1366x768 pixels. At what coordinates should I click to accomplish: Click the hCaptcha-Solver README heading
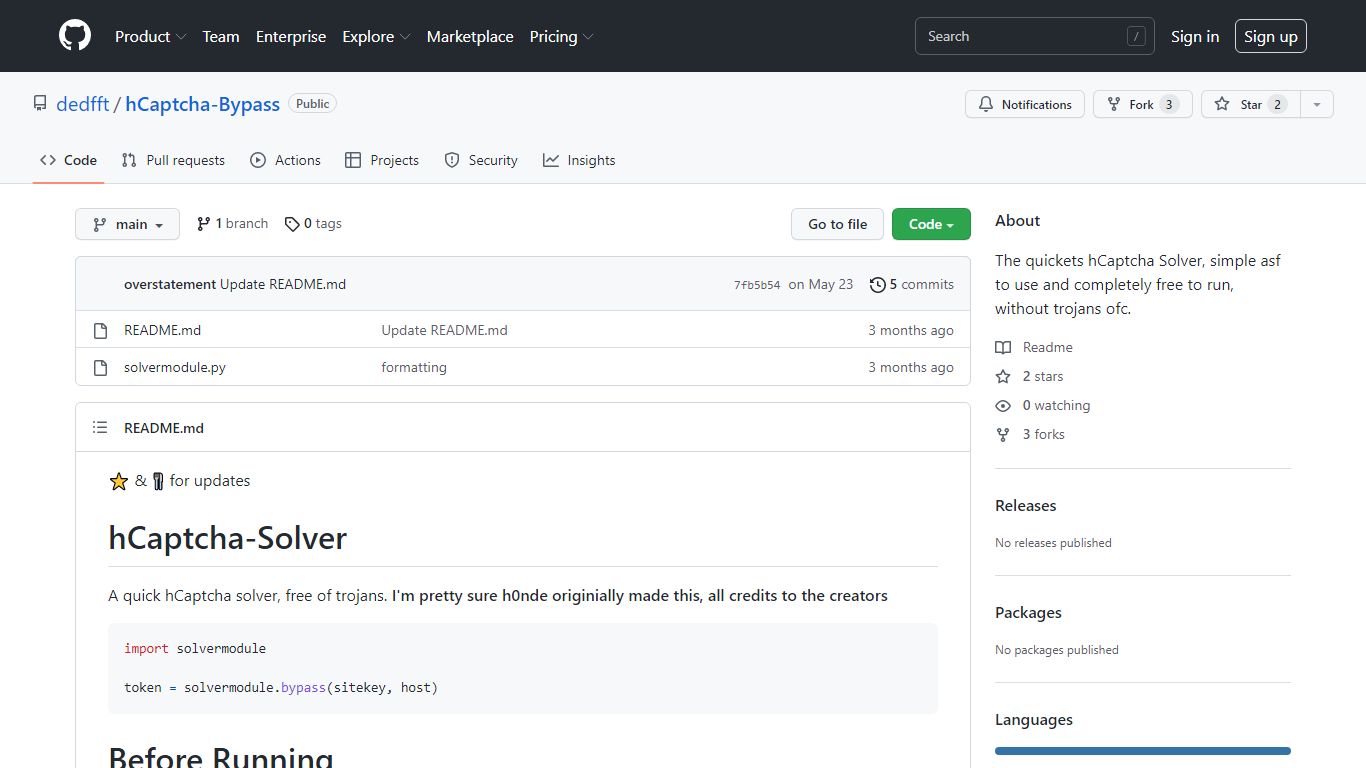pyautogui.click(x=228, y=538)
